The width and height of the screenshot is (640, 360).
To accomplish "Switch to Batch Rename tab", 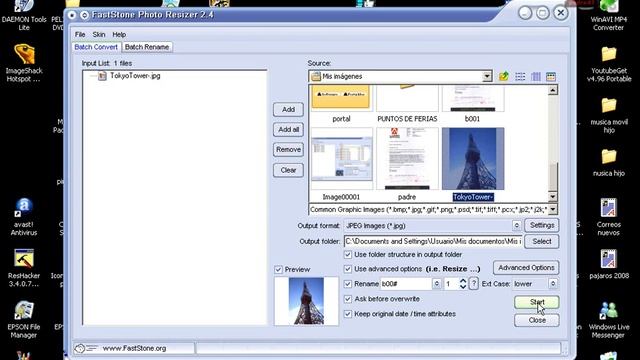I will [147, 47].
